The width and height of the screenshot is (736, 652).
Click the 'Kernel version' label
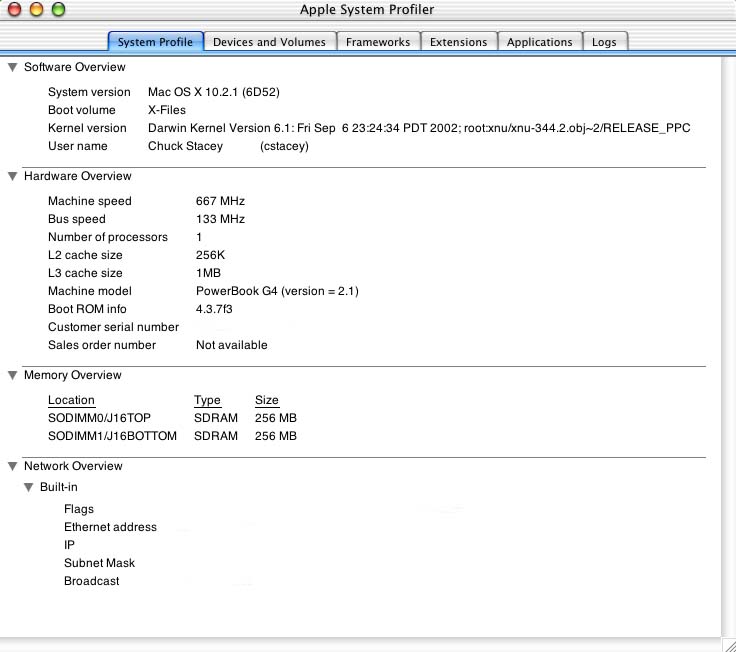pos(87,128)
